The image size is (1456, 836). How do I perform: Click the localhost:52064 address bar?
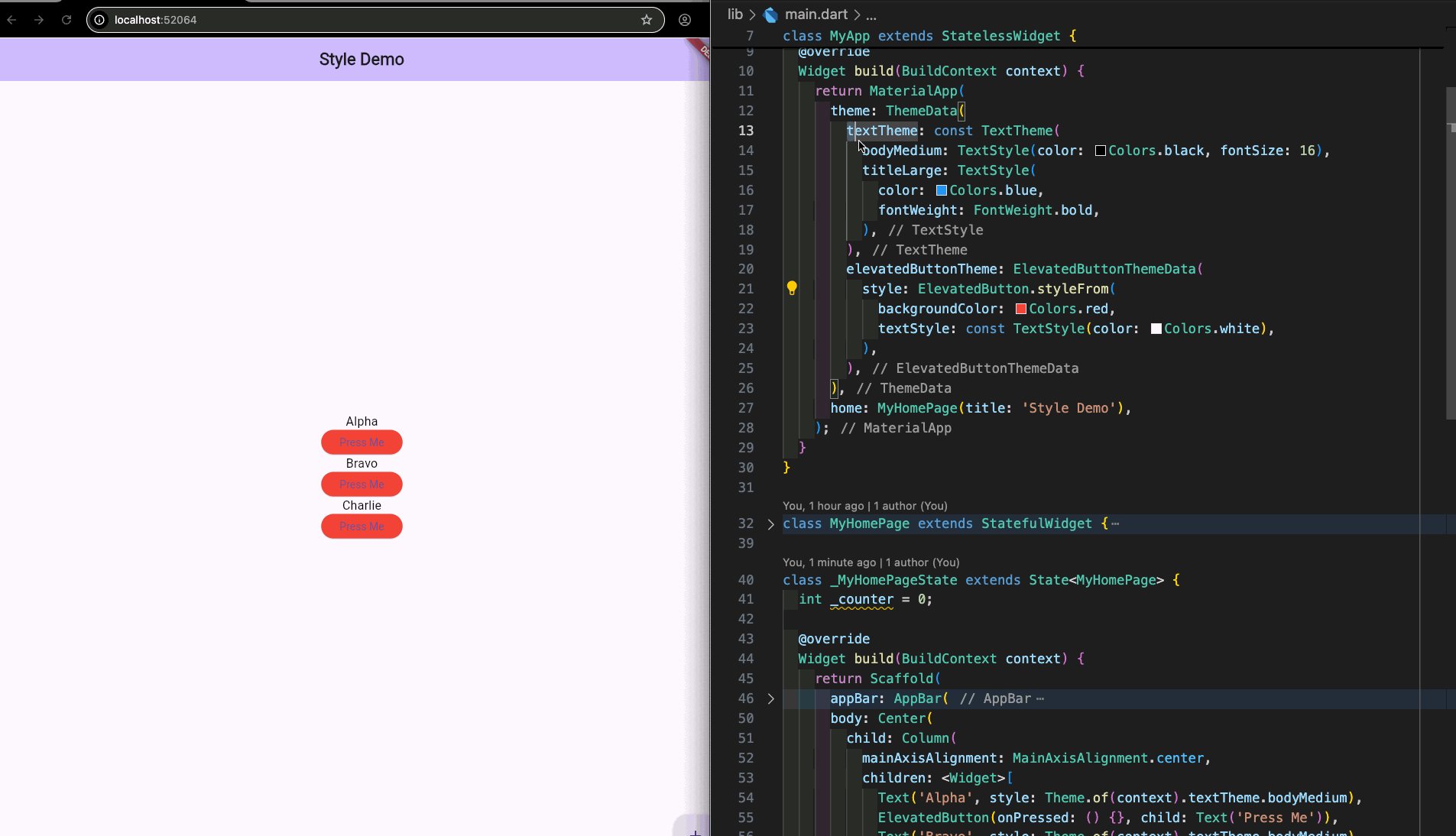coord(375,20)
